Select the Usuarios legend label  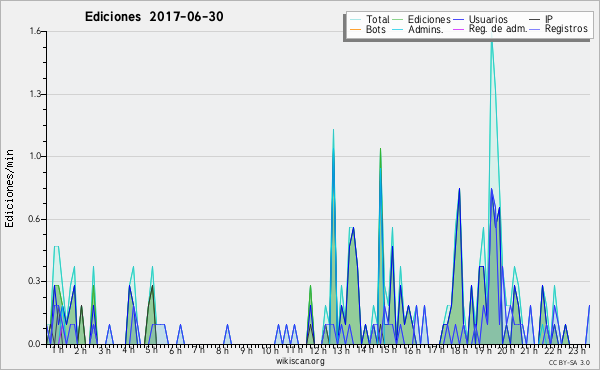coord(488,19)
